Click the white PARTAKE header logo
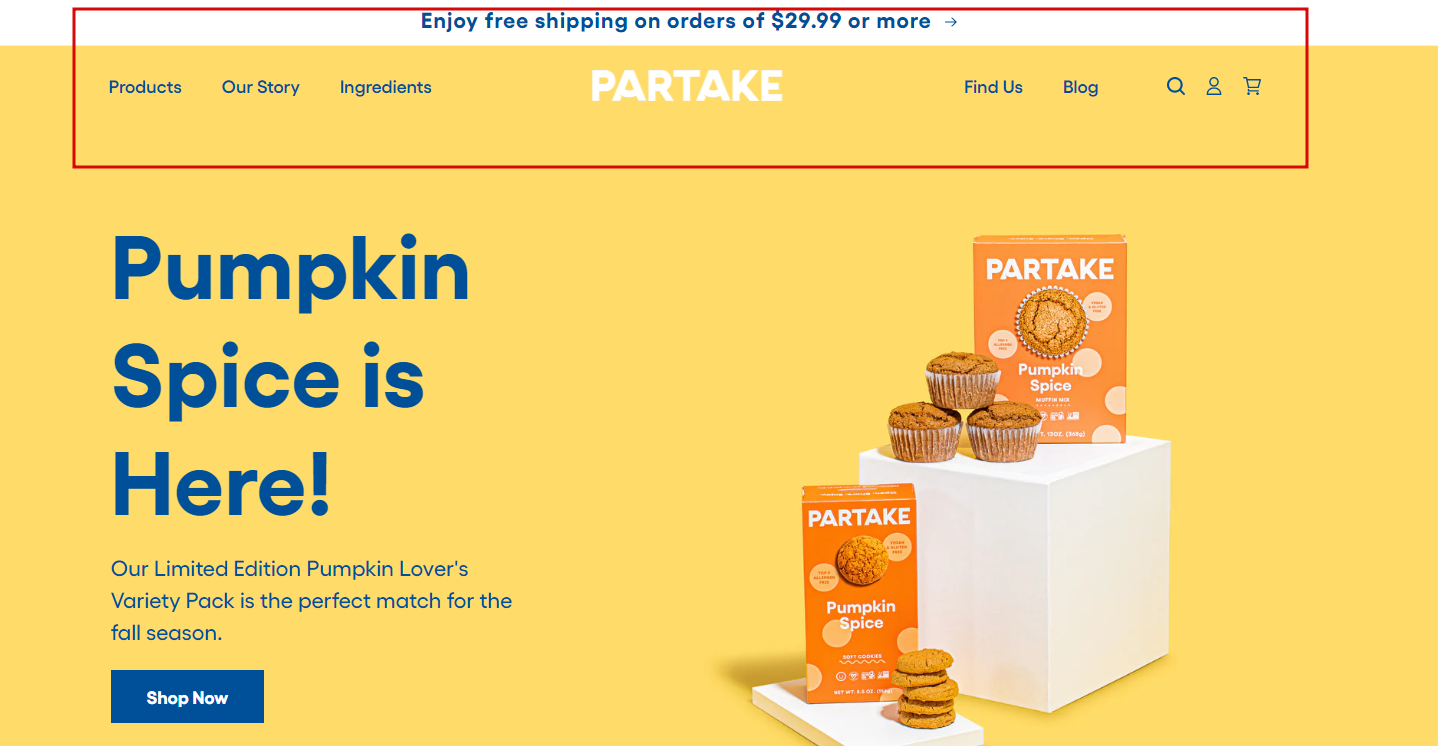 point(687,86)
